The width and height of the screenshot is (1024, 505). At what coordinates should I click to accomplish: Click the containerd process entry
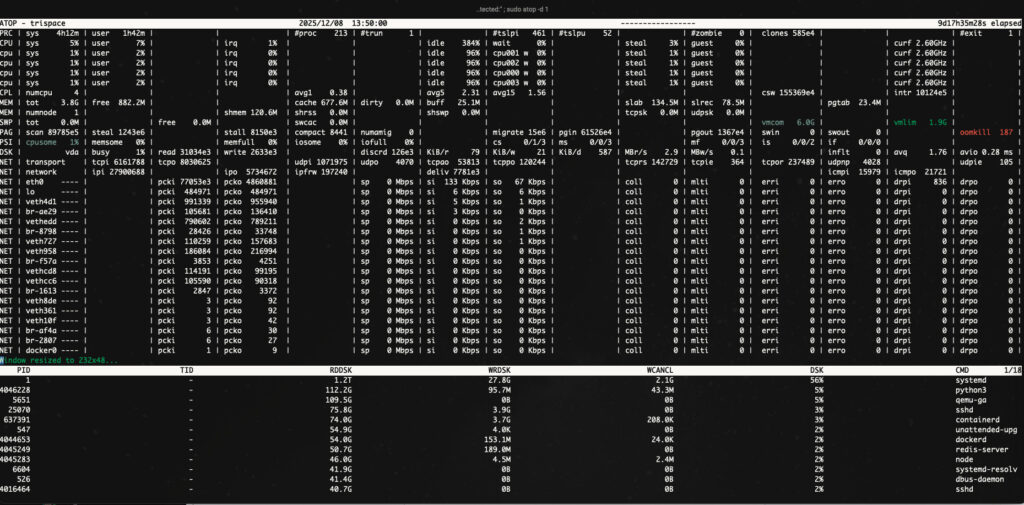tap(977, 419)
